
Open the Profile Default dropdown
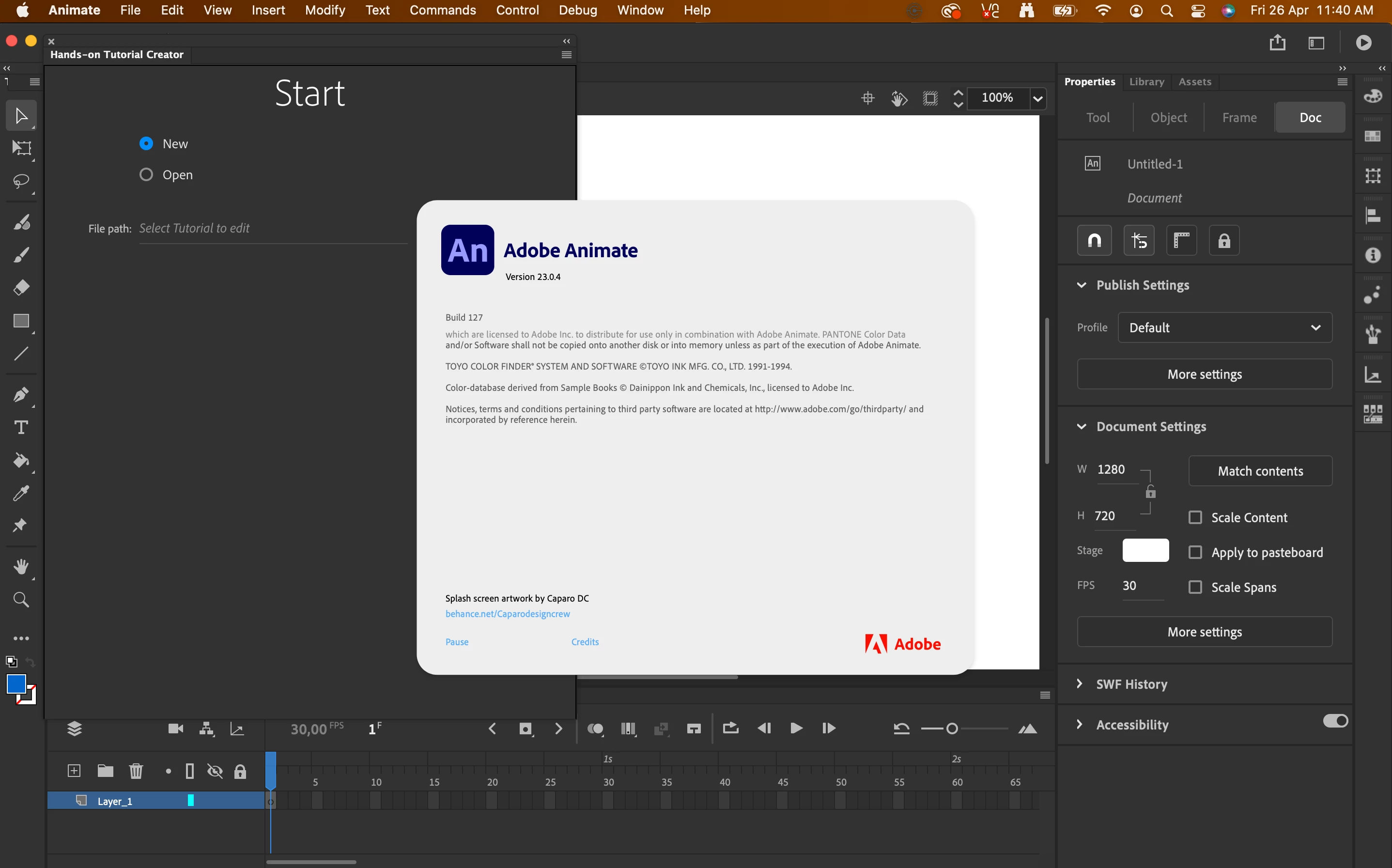pyautogui.click(x=1224, y=327)
